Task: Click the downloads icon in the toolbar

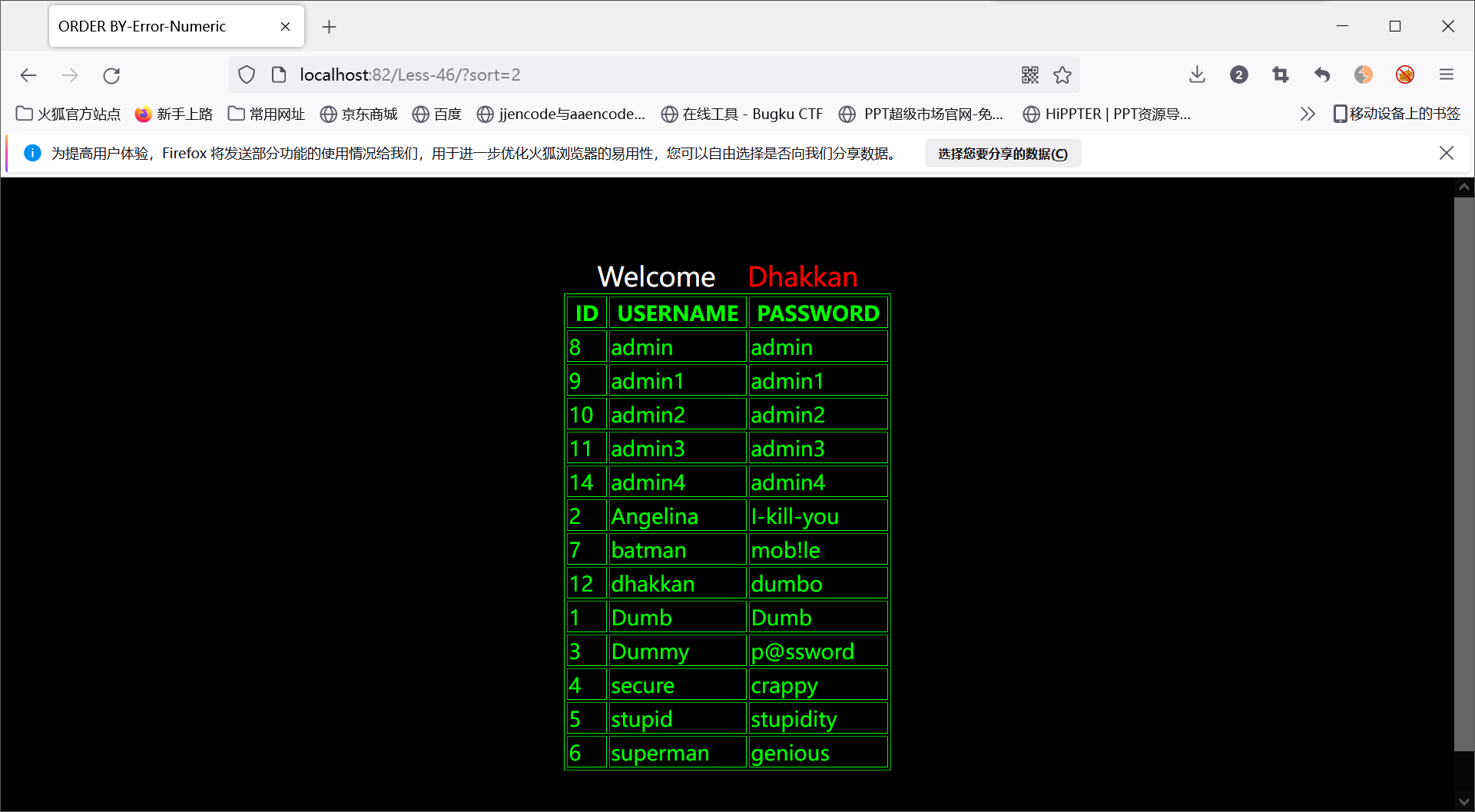Action: click(1197, 75)
